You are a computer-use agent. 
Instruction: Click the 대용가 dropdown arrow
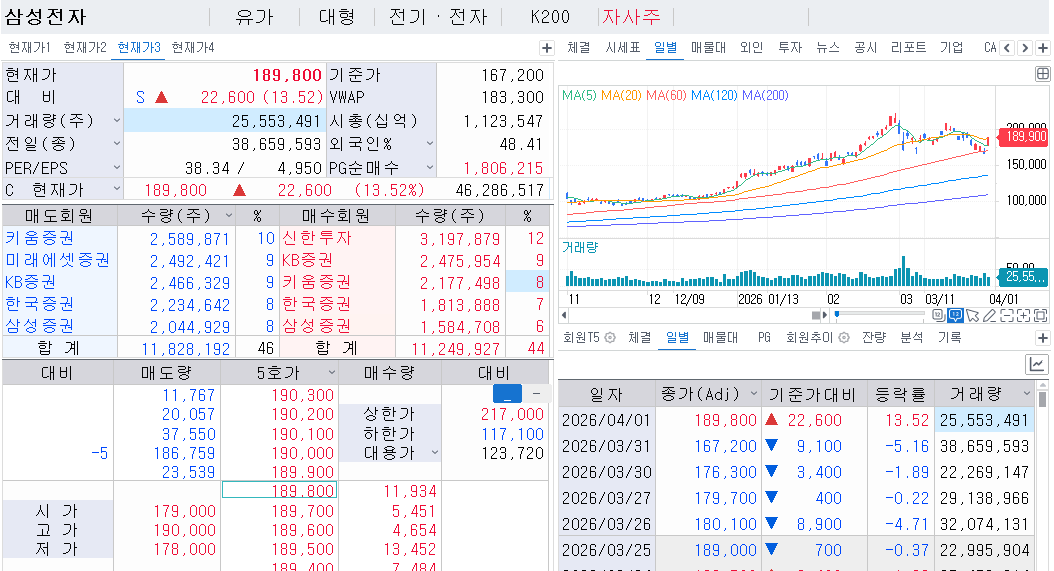pos(434,453)
